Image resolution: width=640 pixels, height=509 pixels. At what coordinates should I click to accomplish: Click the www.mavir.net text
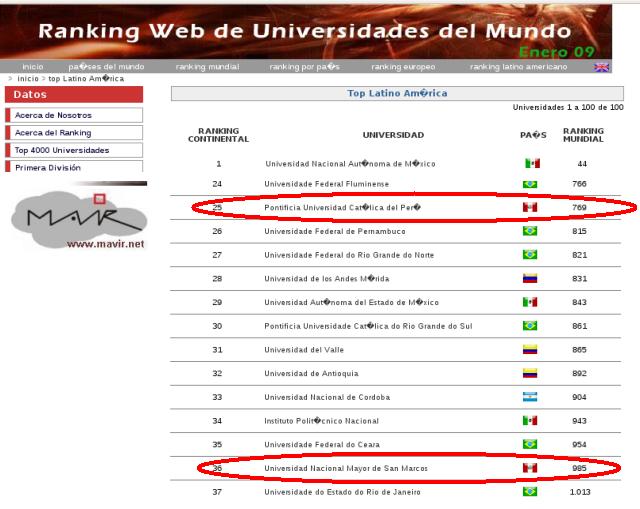click(105, 244)
